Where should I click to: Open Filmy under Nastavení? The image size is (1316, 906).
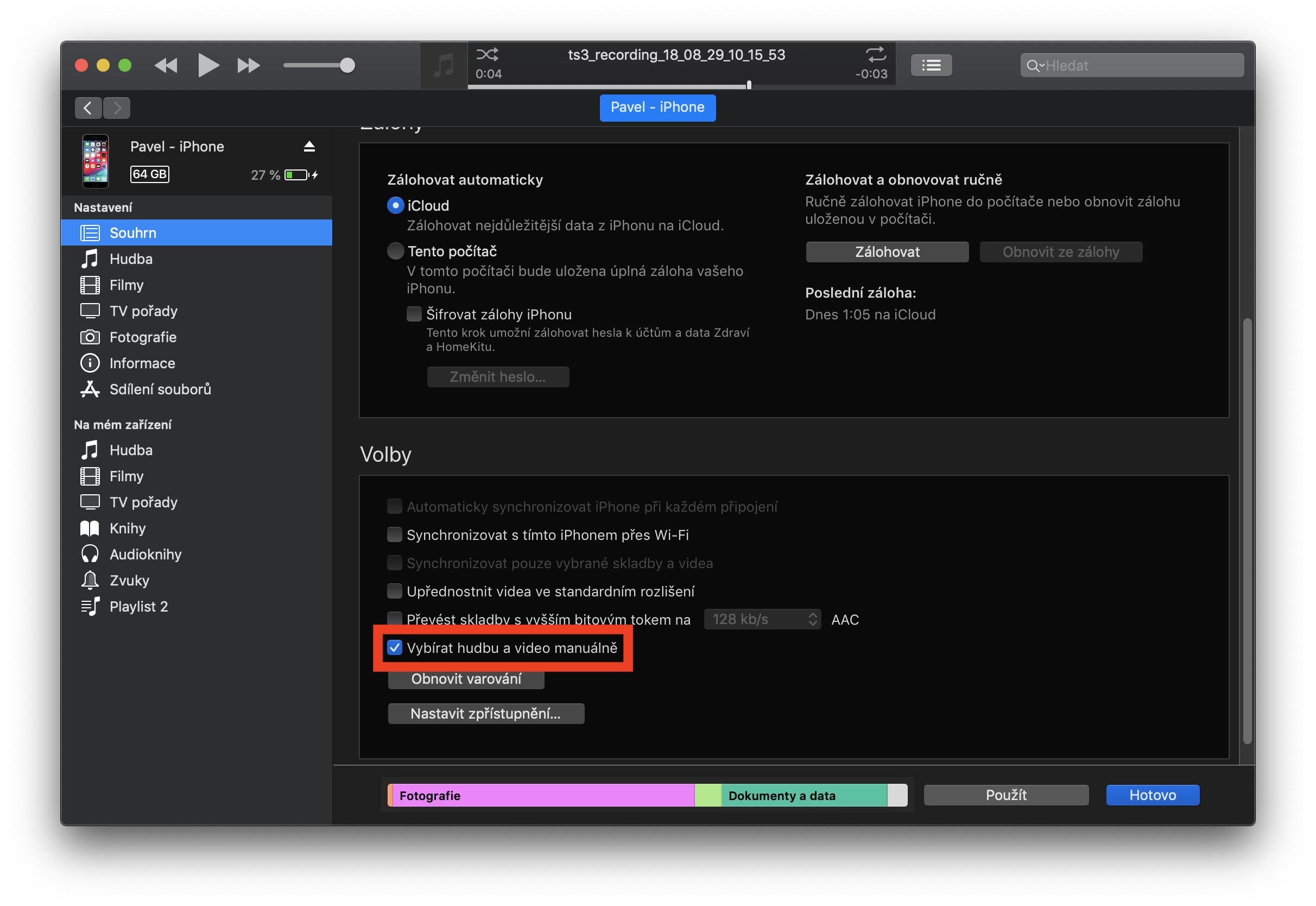197,285
